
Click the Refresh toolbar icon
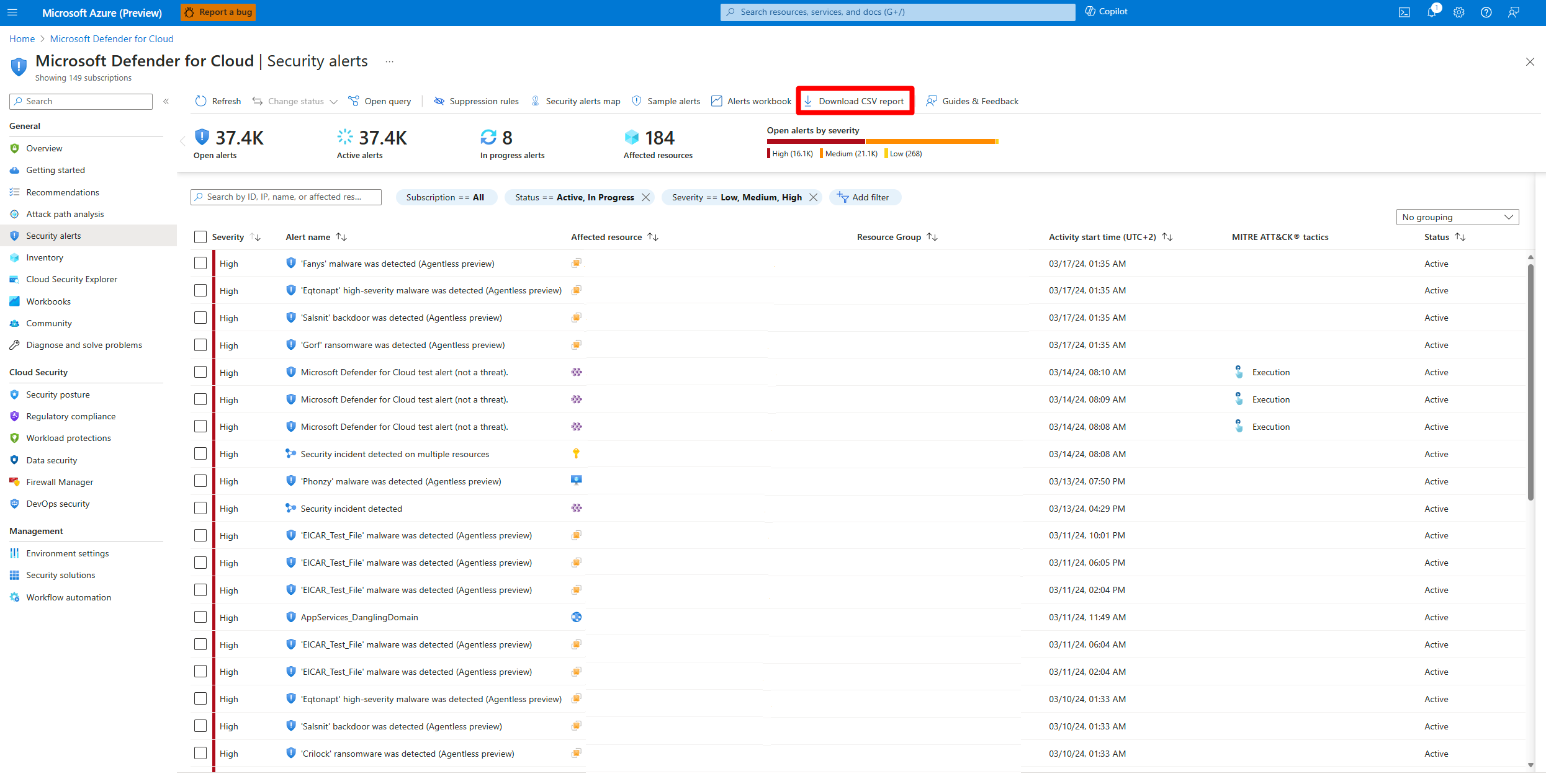pyautogui.click(x=201, y=101)
